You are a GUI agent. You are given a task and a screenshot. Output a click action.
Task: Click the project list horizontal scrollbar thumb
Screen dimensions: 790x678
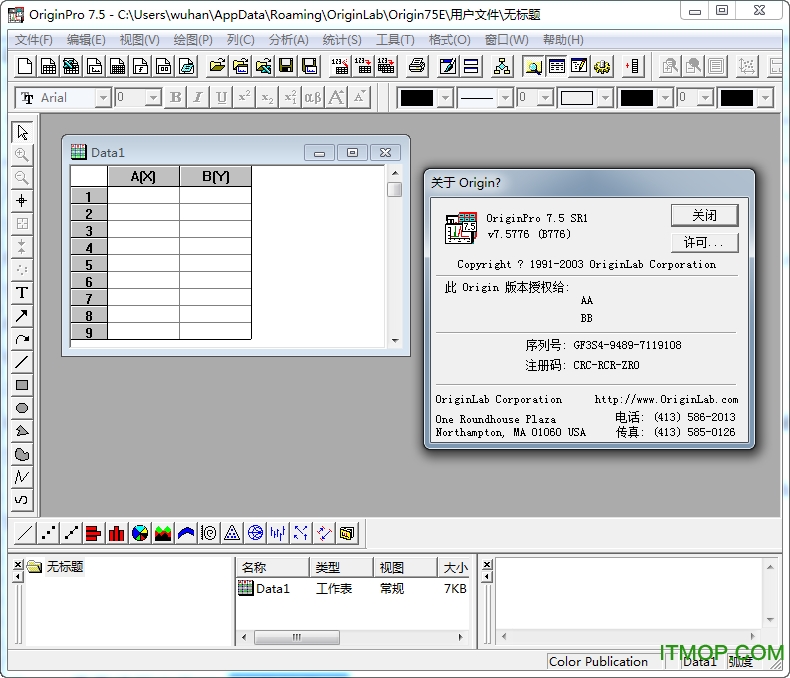(297, 637)
